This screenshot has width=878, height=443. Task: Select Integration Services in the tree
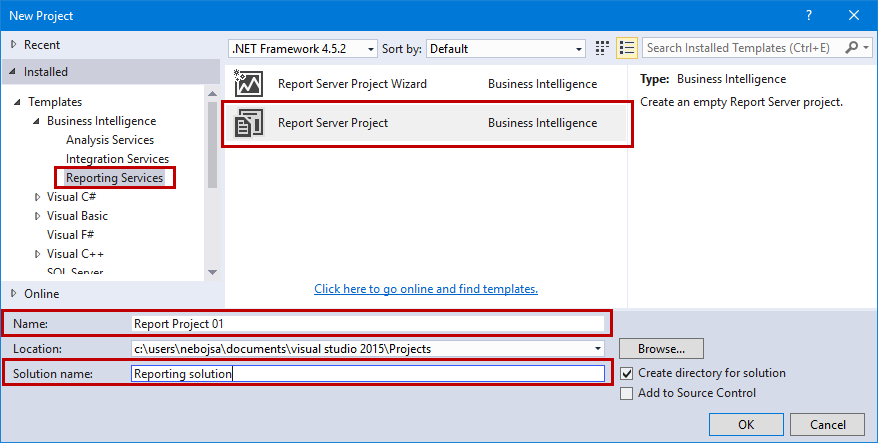coord(117,159)
